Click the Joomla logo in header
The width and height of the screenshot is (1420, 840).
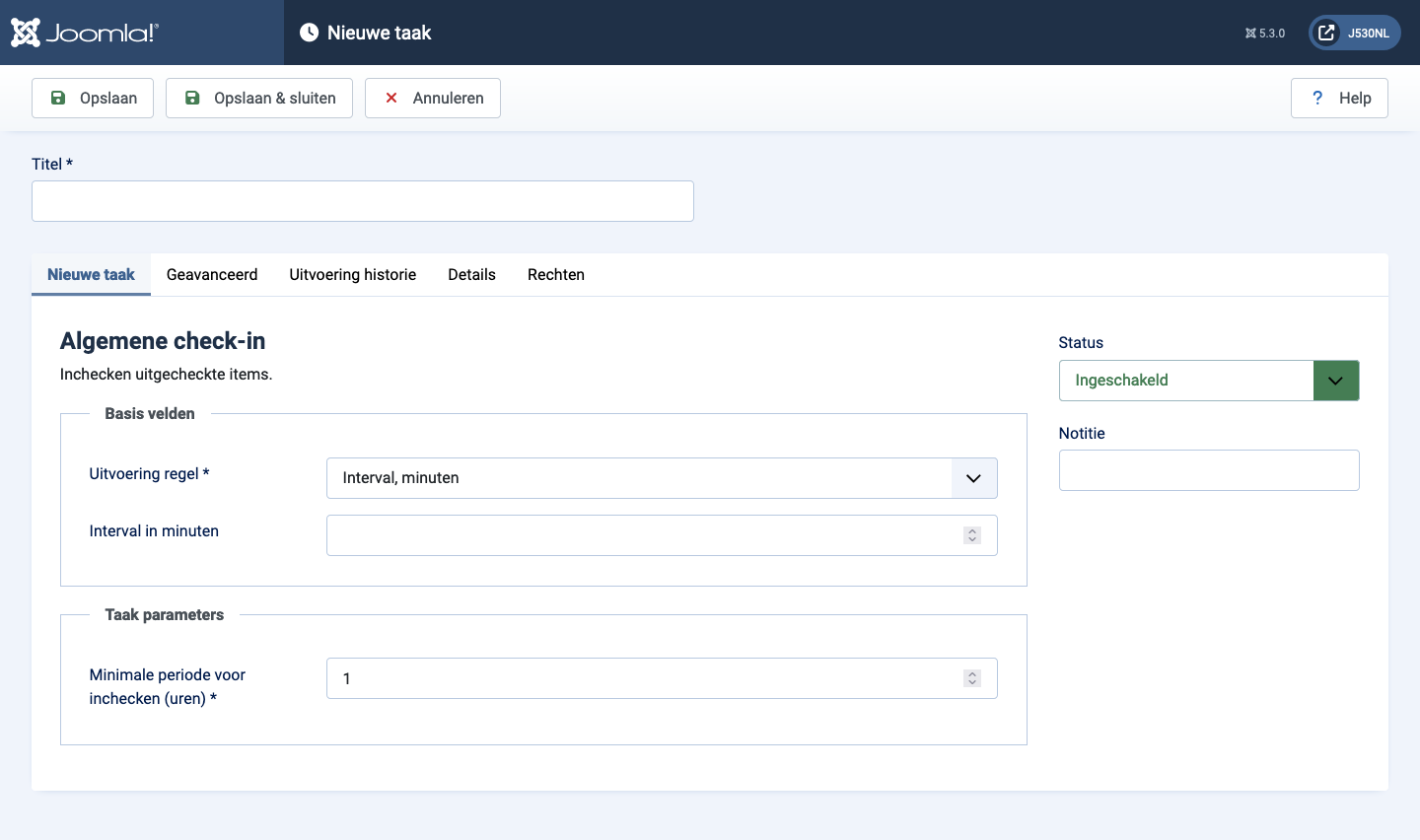pos(85,33)
